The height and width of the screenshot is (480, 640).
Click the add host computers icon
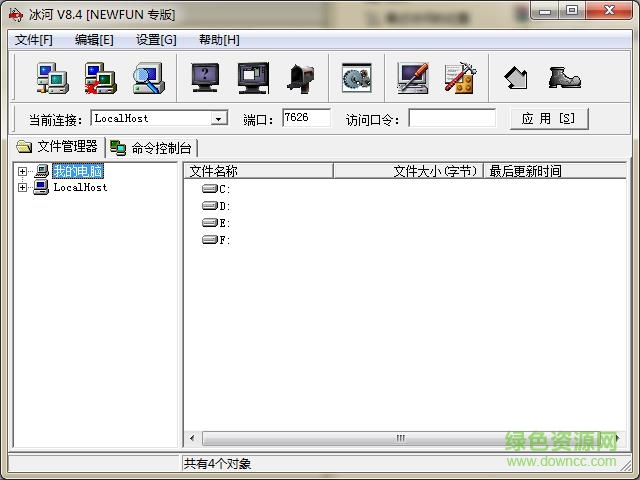click(52, 78)
